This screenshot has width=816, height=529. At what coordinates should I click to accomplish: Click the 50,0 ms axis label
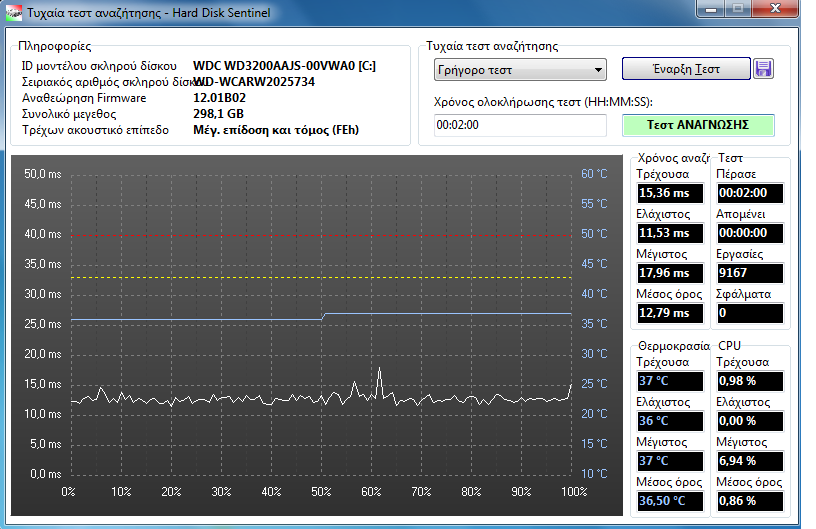pyautogui.click(x=43, y=174)
